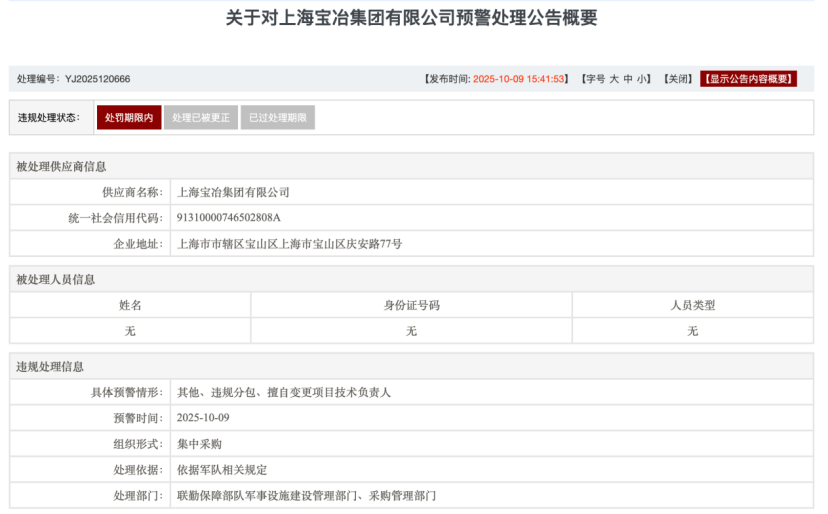This screenshot has width=828, height=514.
Task: Click the 人员类型 column header
Action: [692, 305]
